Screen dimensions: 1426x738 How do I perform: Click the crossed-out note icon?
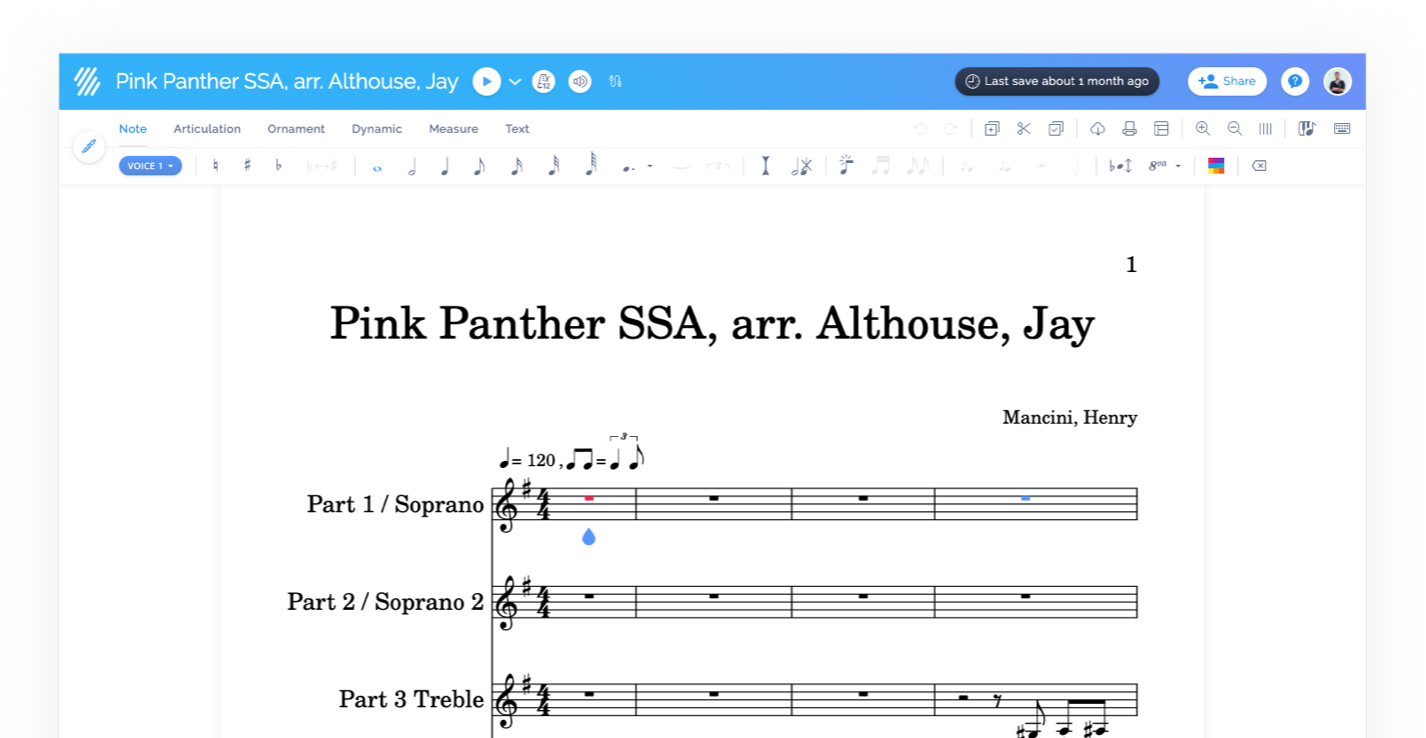[801, 166]
